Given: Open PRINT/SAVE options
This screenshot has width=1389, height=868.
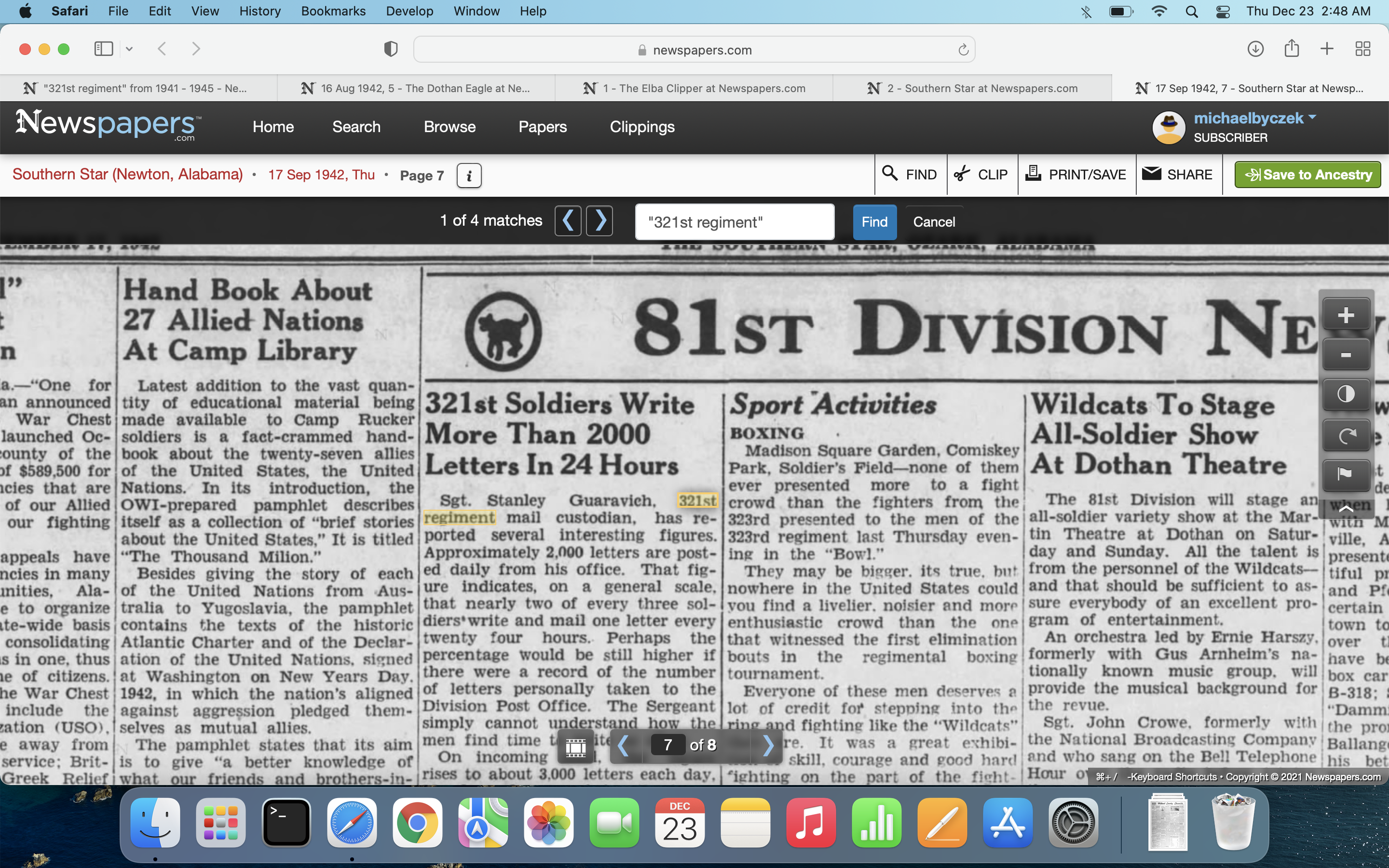Looking at the screenshot, I should 1076,175.
